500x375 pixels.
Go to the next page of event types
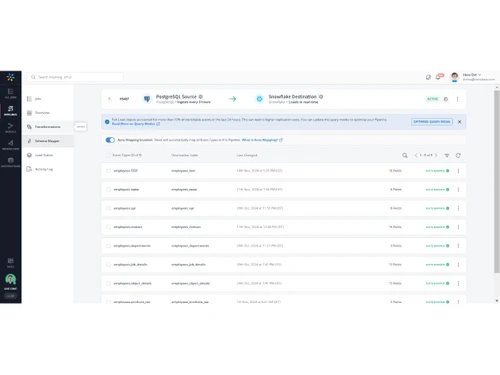click(x=436, y=155)
